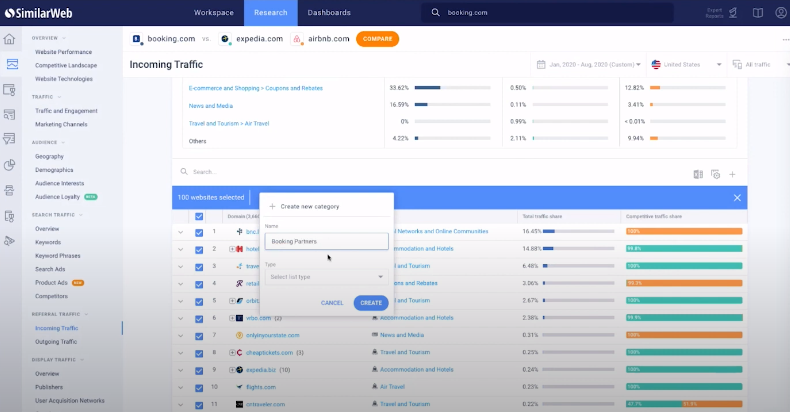Click the competitive traffic share bar for row 11
The width and height of the screenshot is (790, 412).
click(x=684, y=404)
